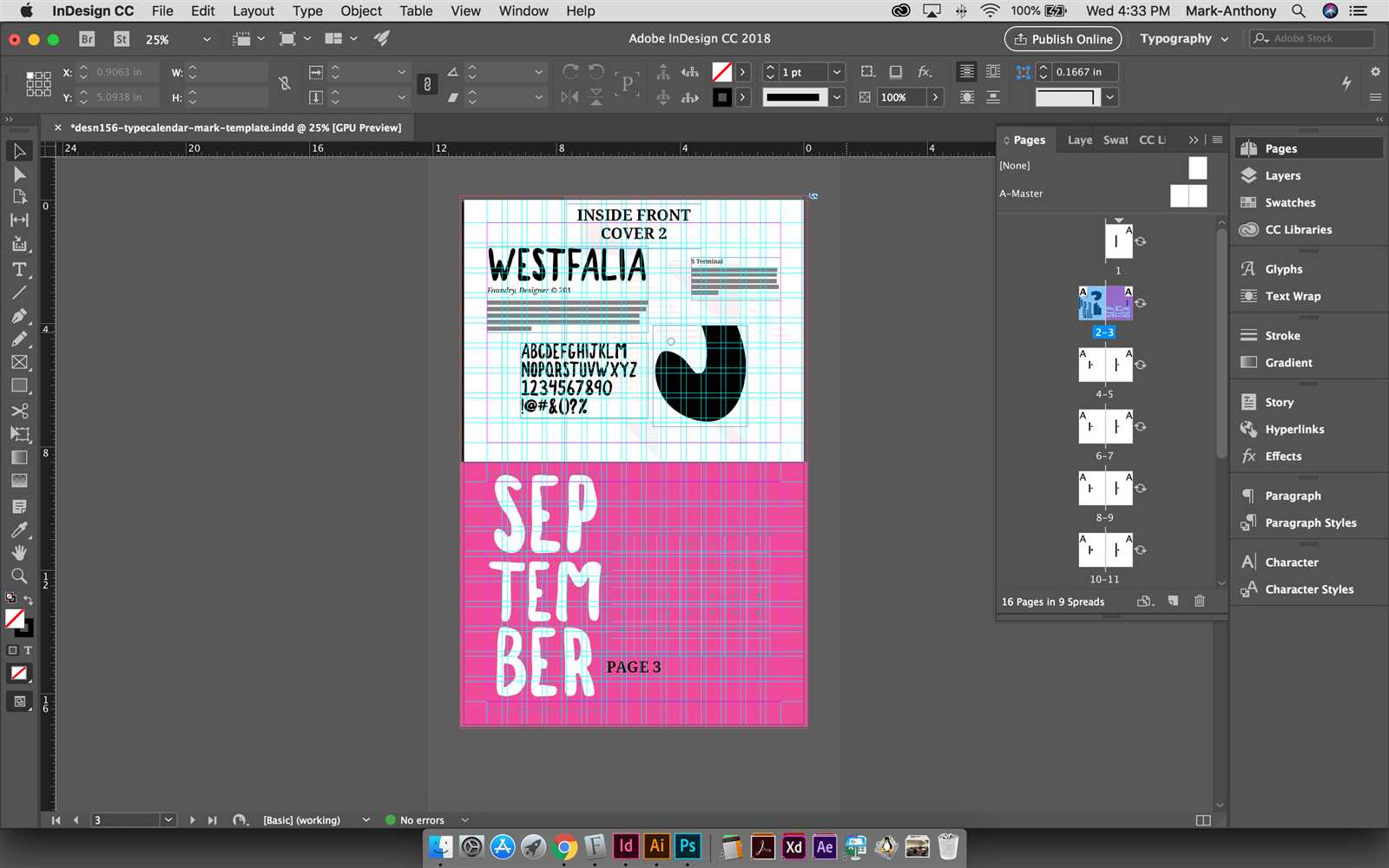Viewport: 1389px width, 868px height.
Task: Select the 2-3 spread thumbnail
Action: click(x=1105, y=303)
